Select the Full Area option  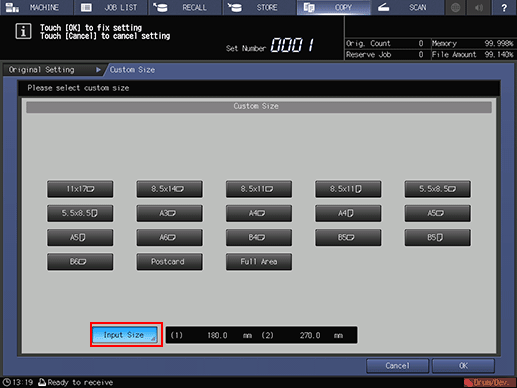[x=259, y=262]
